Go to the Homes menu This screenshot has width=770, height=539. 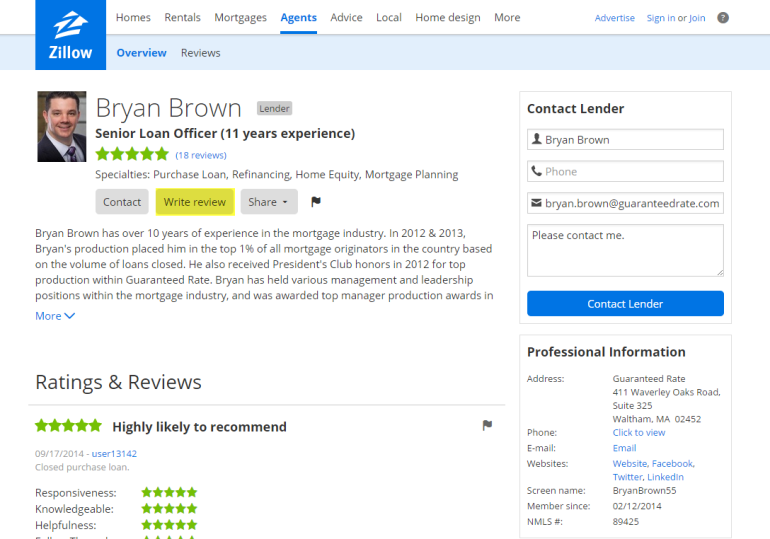coord(133,18)
